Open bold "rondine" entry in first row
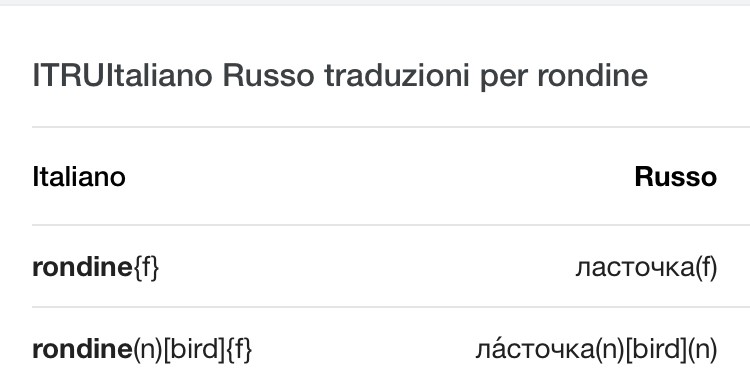 [82, 267]
